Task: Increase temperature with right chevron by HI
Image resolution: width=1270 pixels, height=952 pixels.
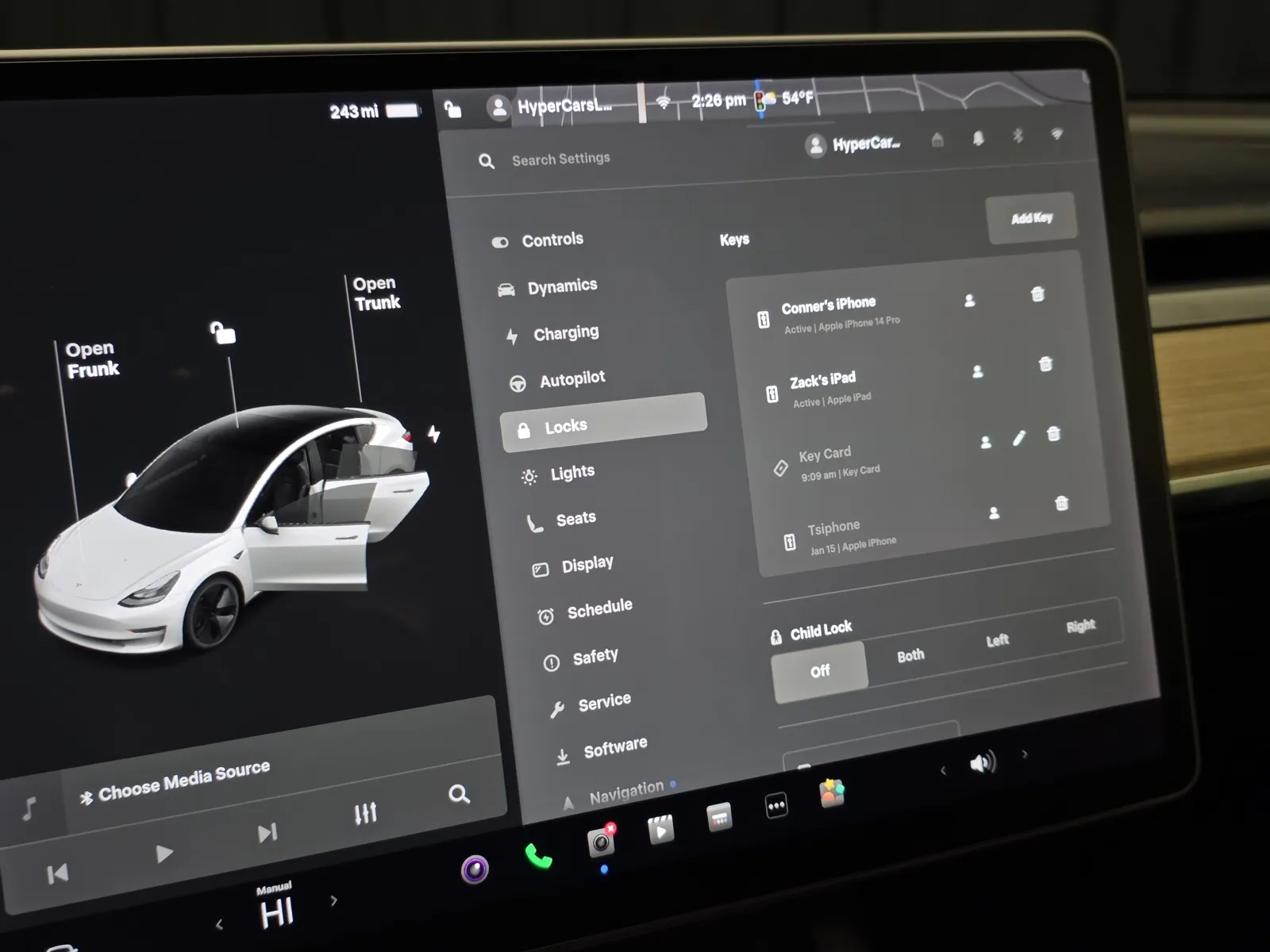Action: coord(334,900)
